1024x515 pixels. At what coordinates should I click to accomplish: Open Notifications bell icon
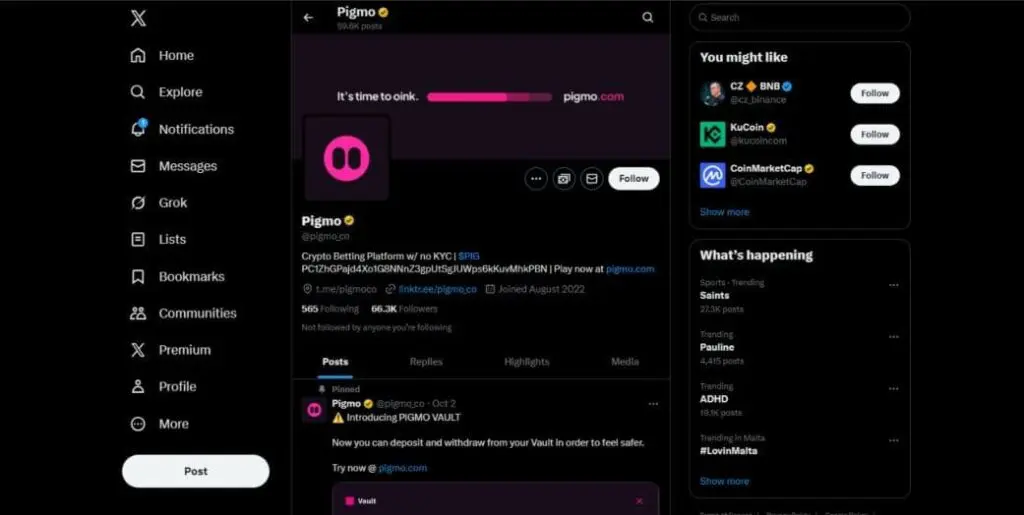pos(138,129)
